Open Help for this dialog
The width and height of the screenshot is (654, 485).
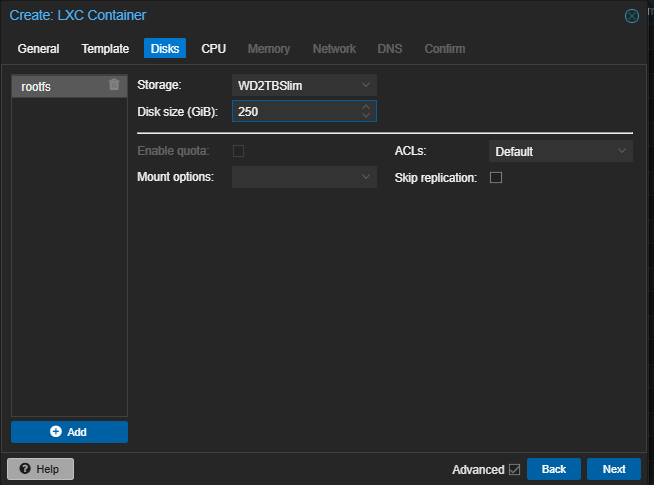pyautogui.click(x=40, y=469)
